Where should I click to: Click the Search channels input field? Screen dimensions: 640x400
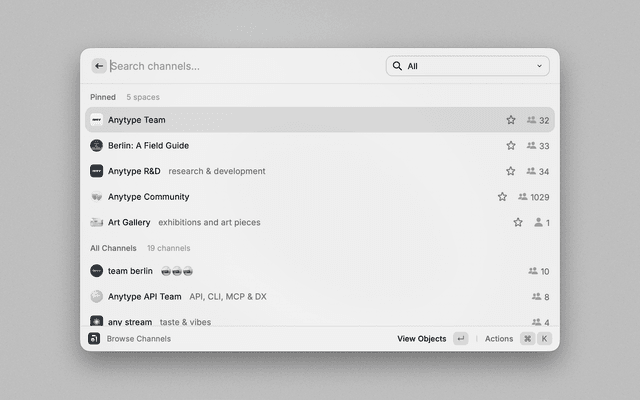pos(240,66)
